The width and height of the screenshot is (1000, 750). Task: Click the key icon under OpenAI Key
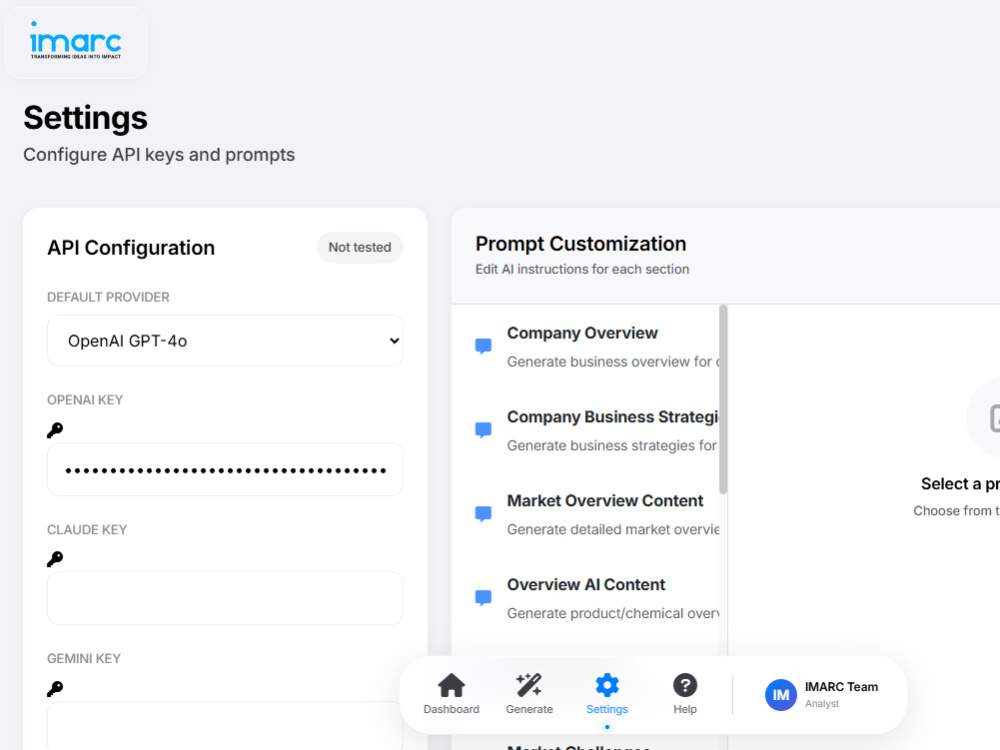(55, 430)
